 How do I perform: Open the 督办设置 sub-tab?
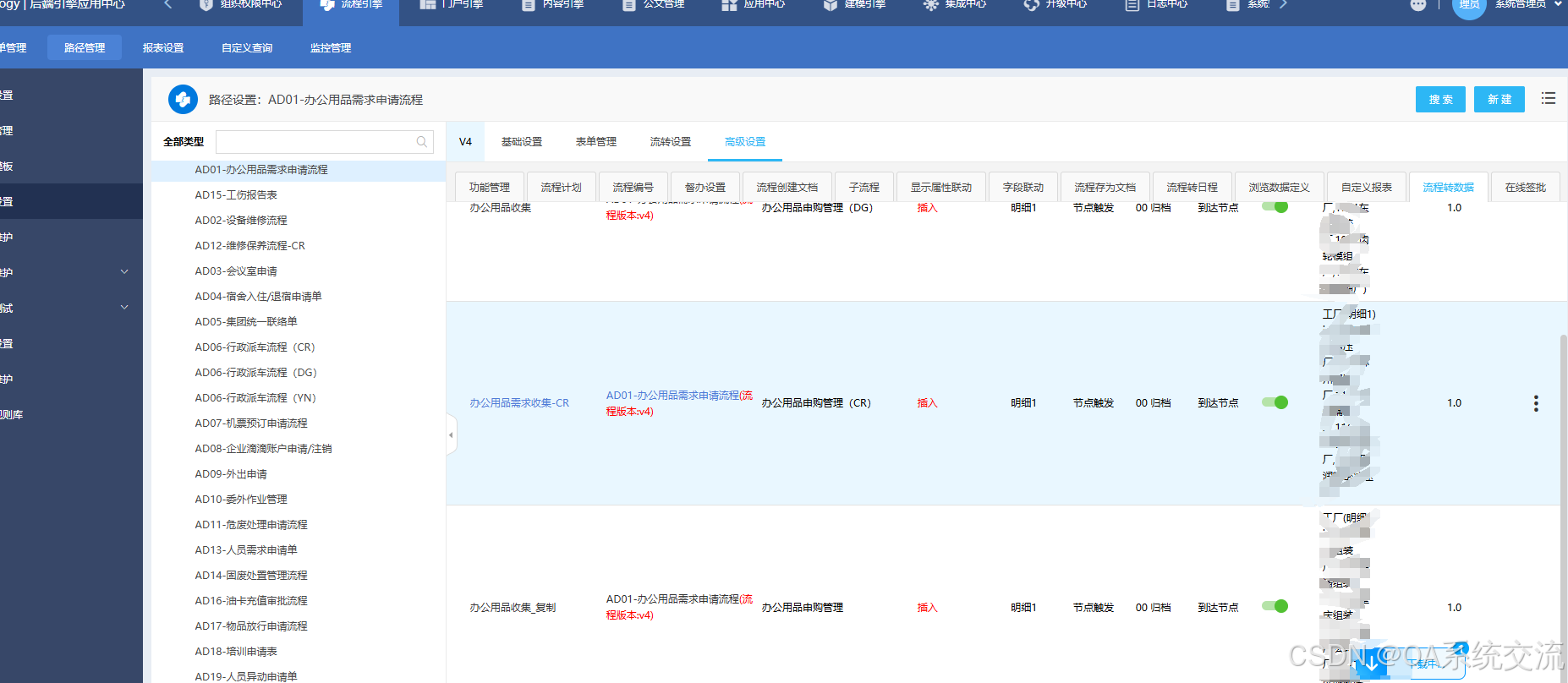pyautogui.click(x=705, y=187)
